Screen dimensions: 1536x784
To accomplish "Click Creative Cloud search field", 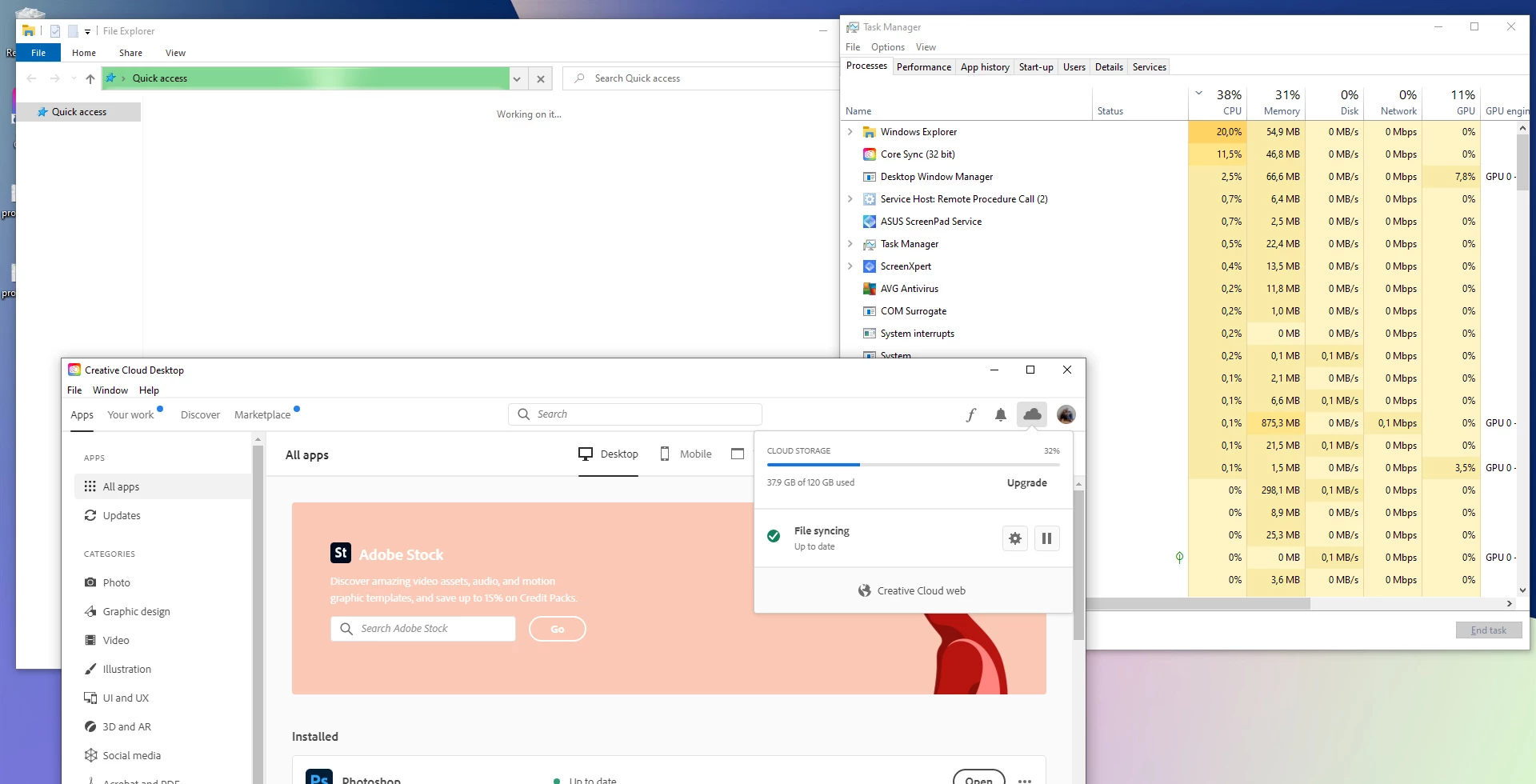I will (x=635, y=414).
